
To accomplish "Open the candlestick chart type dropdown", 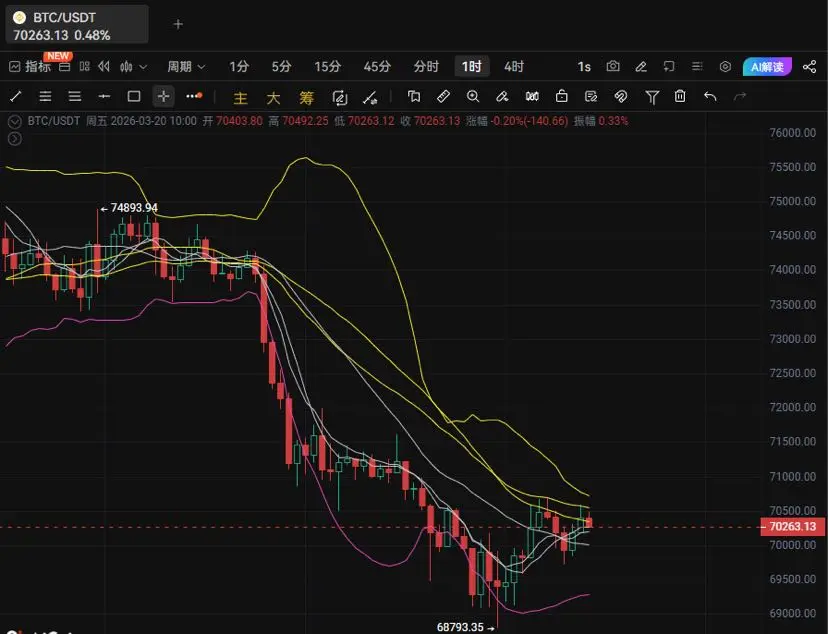I will [x=133, y=67].
